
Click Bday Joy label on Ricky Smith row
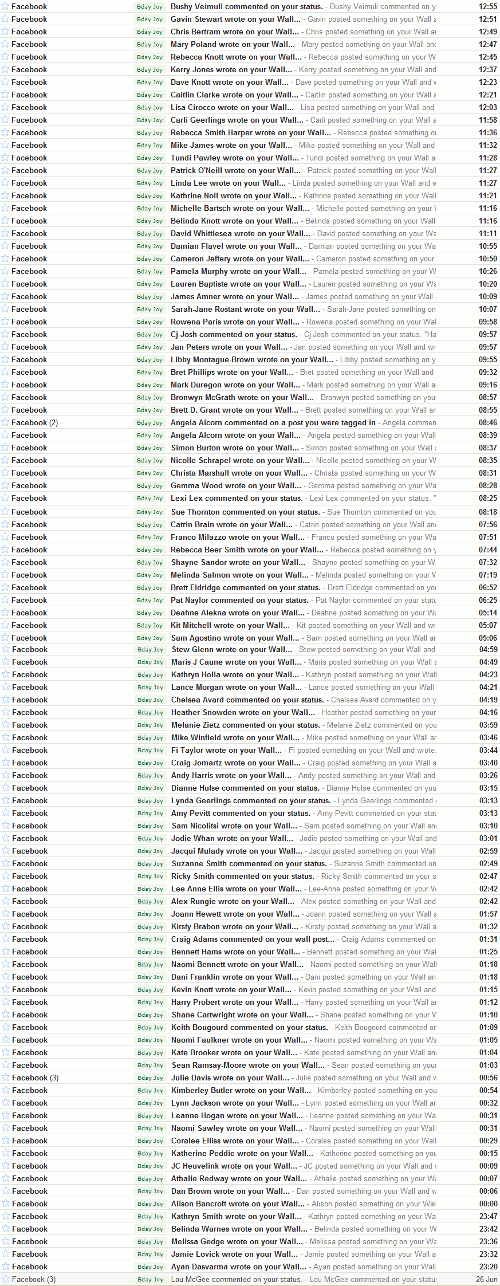(x=150, y=876)
